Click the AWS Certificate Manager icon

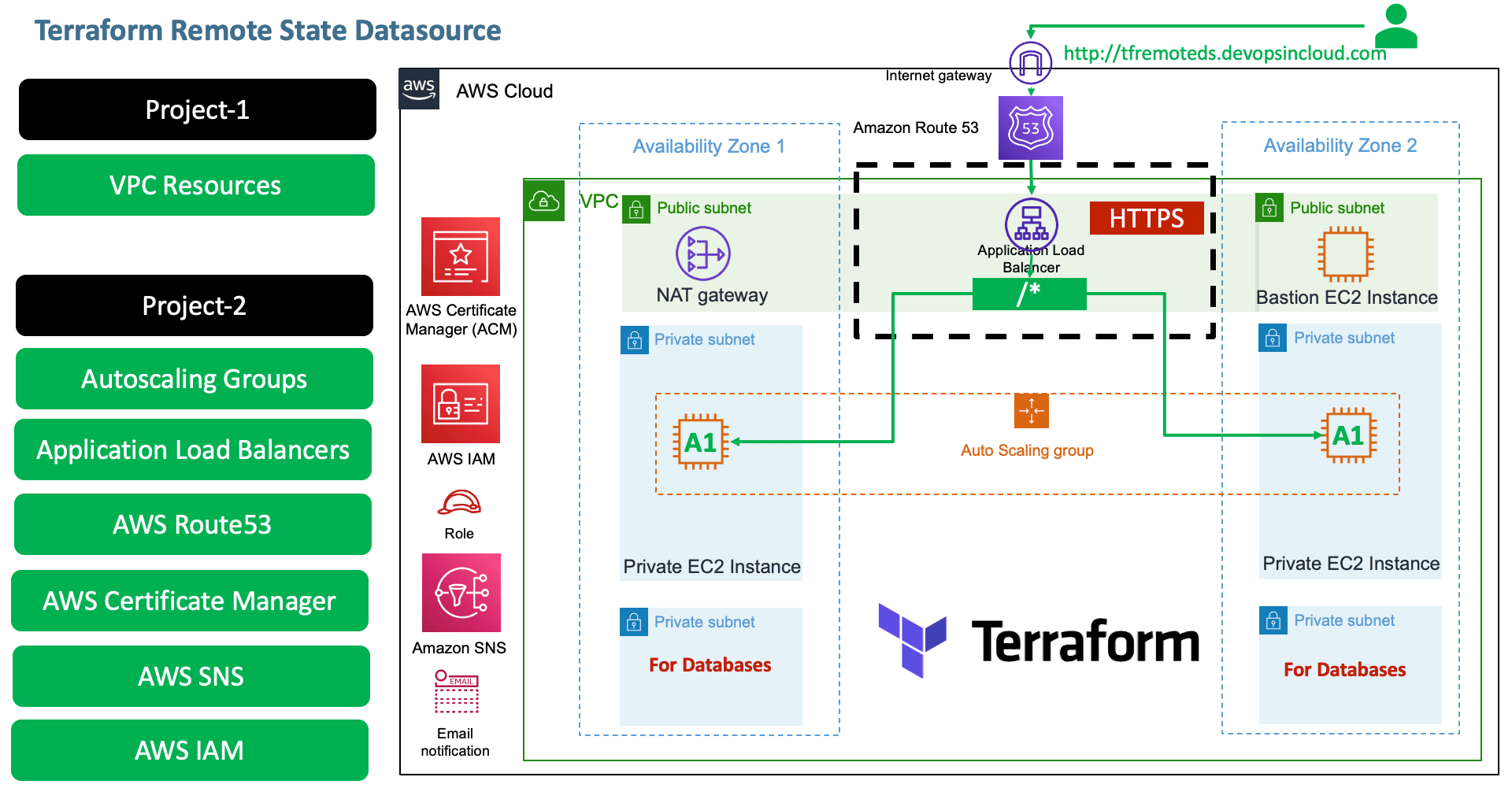point(461,257)
